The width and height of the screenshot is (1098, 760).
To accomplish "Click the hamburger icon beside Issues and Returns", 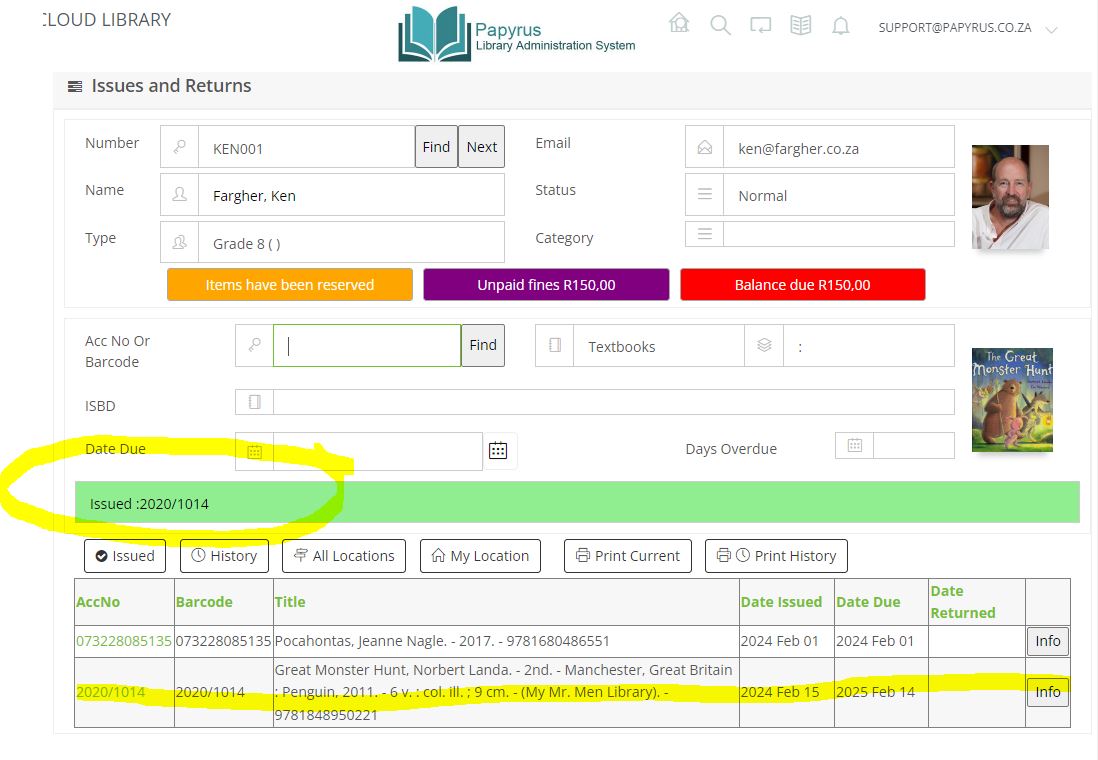I will click(75, 87).
